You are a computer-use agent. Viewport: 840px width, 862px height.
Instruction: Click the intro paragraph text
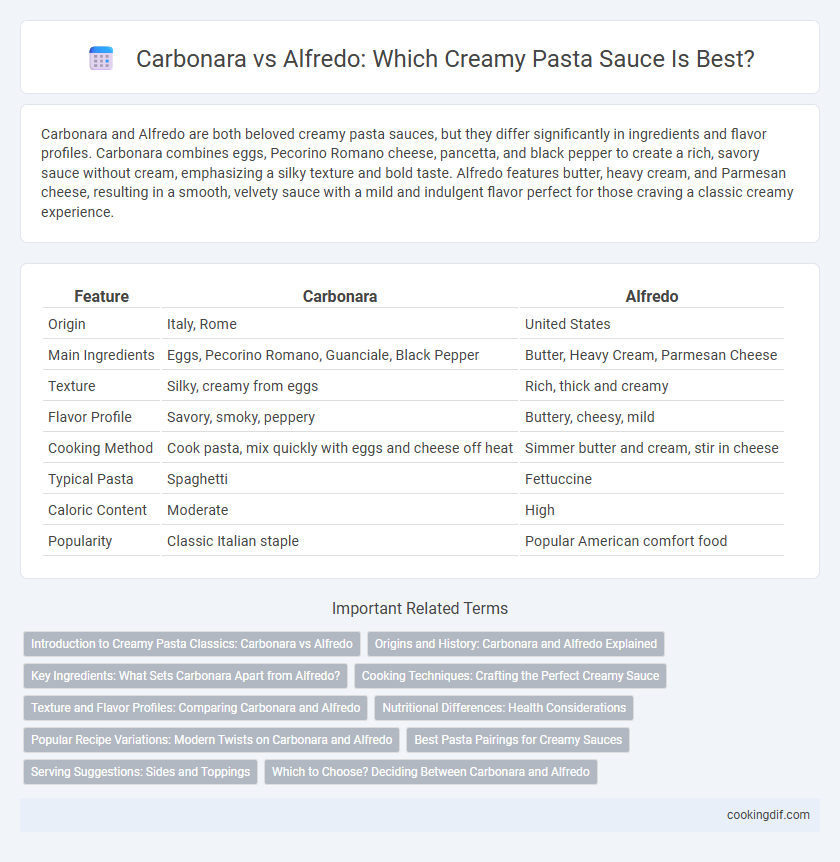pos(419,173)
